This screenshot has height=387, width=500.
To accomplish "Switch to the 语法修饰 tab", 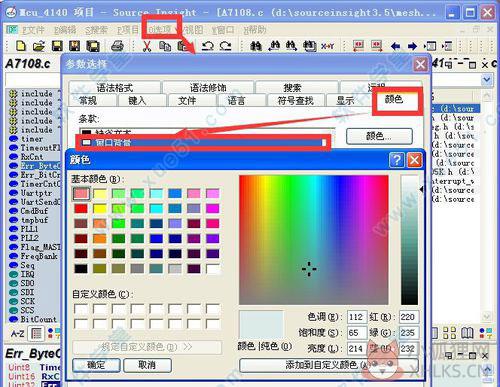I will click(x=208, y=88).
